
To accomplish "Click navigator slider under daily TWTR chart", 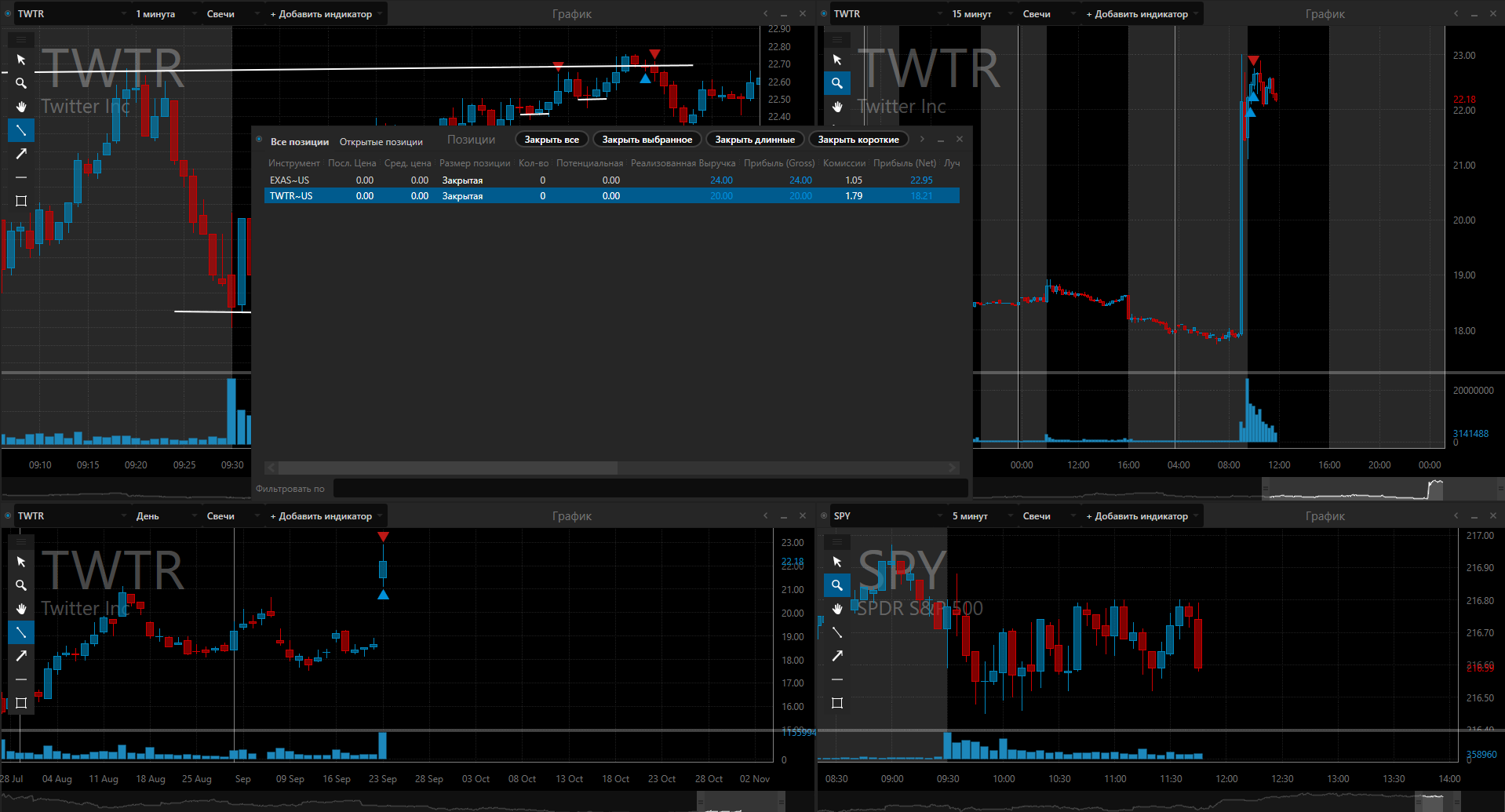I will point(742,802).
